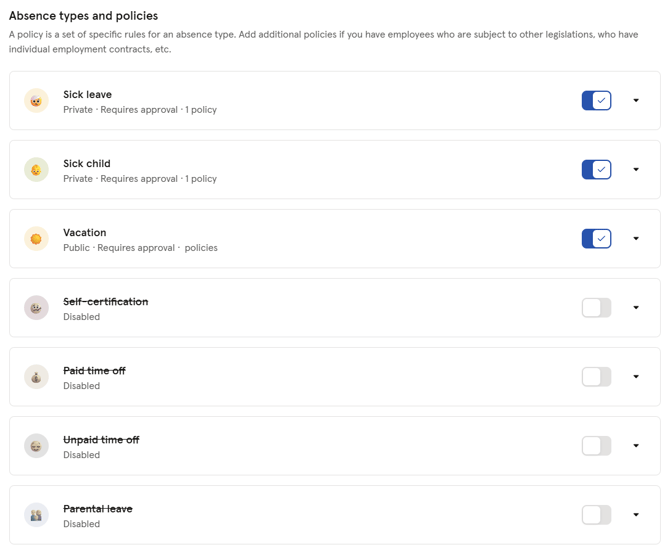Click the Self-certification emoji icon
Image resolution: width=670 pixels, height=558 pixels.
[37, 308]
